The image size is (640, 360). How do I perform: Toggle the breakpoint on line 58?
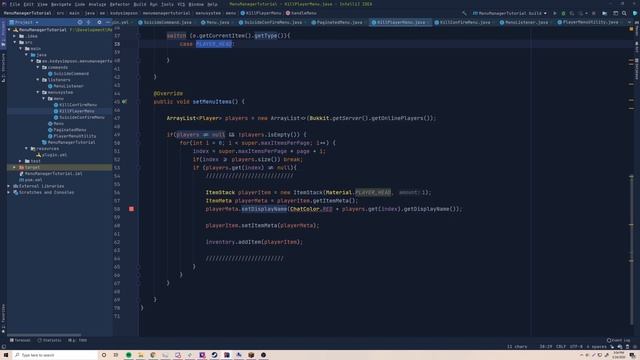[131, 209]
